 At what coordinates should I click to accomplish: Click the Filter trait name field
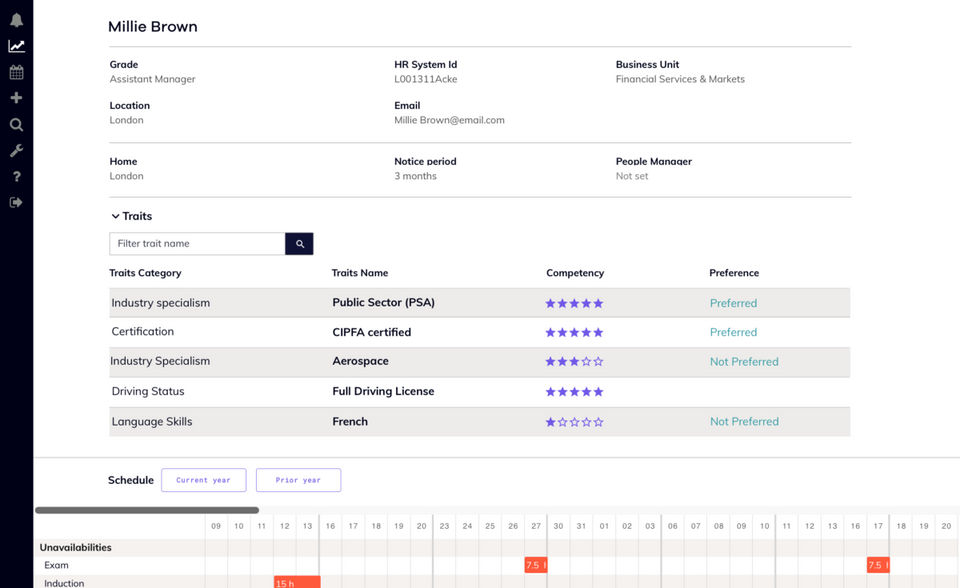point(197,244)
